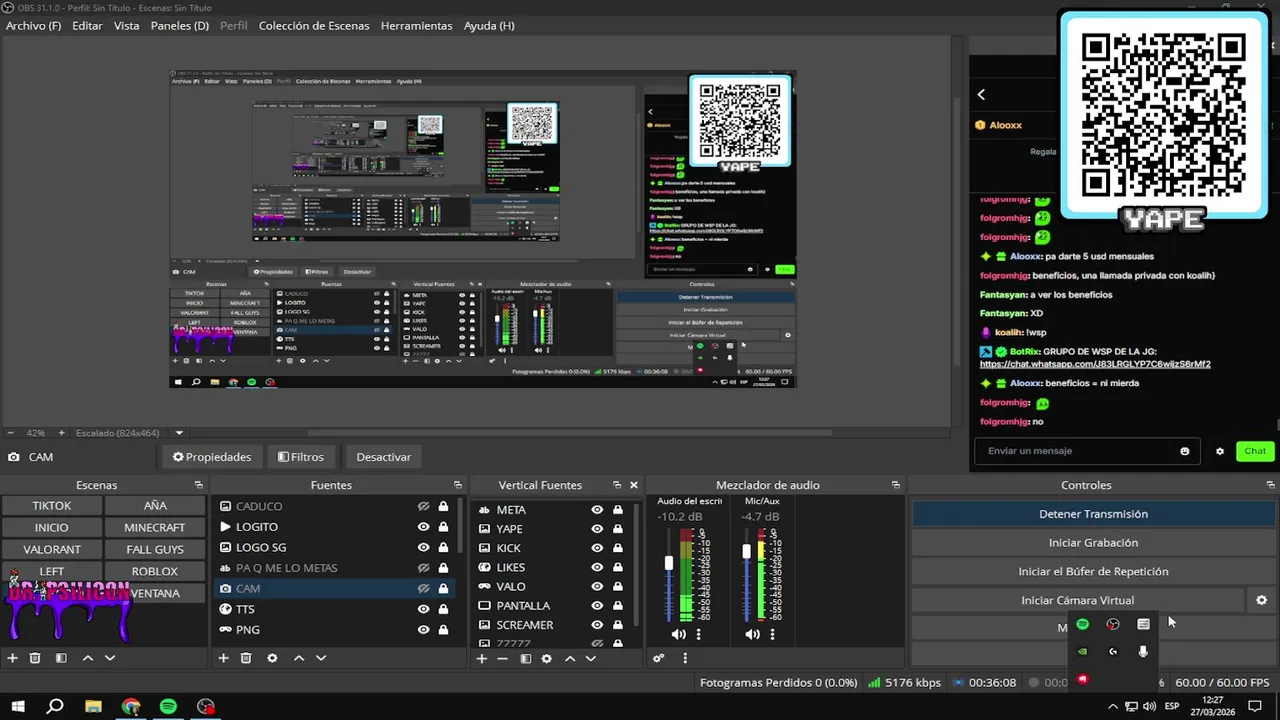Go back using the chat panel arrow
The height and width of the screenshot is (720, 1280).
click(x=981, y=94)
